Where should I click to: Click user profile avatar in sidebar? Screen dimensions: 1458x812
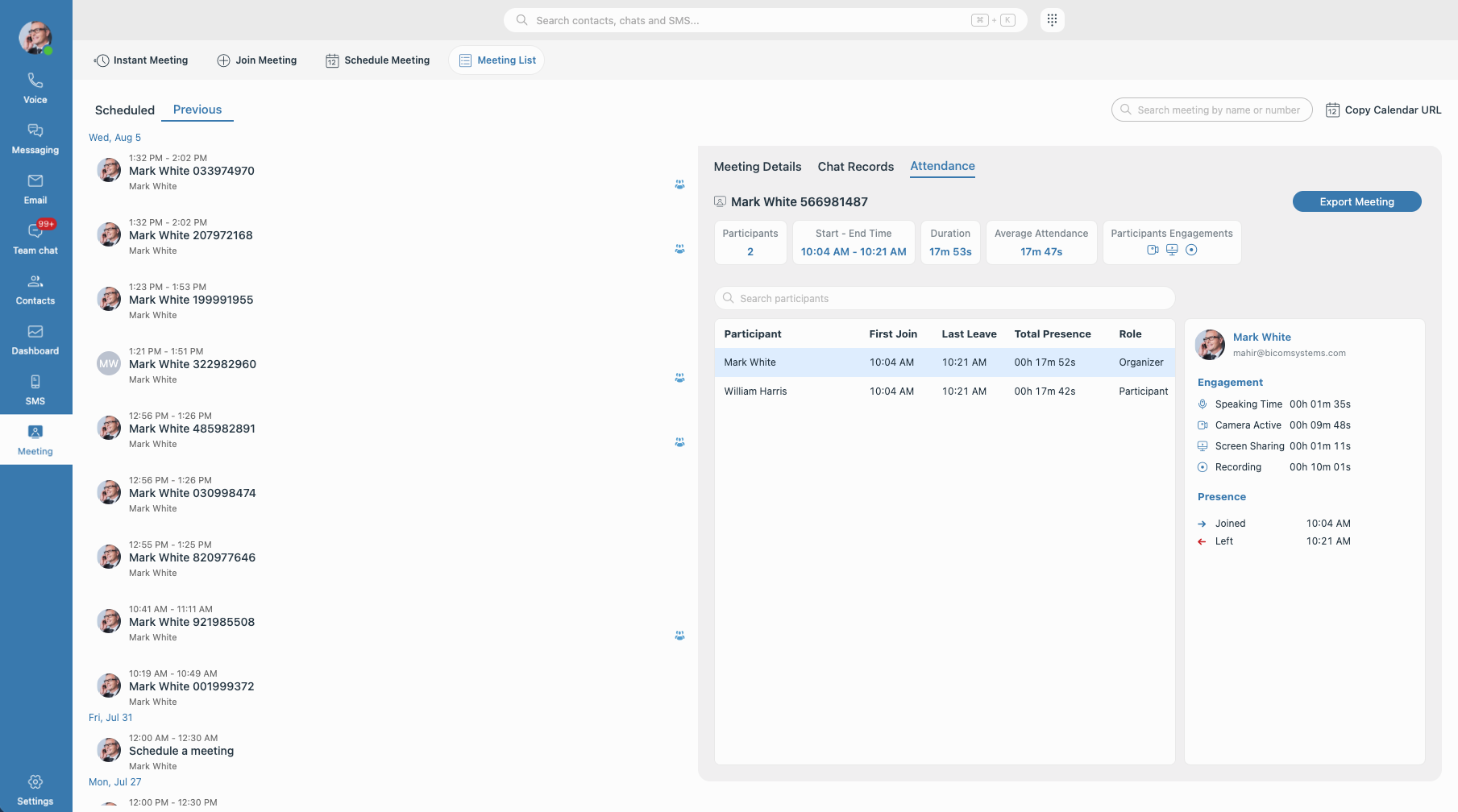pos(35,37)
